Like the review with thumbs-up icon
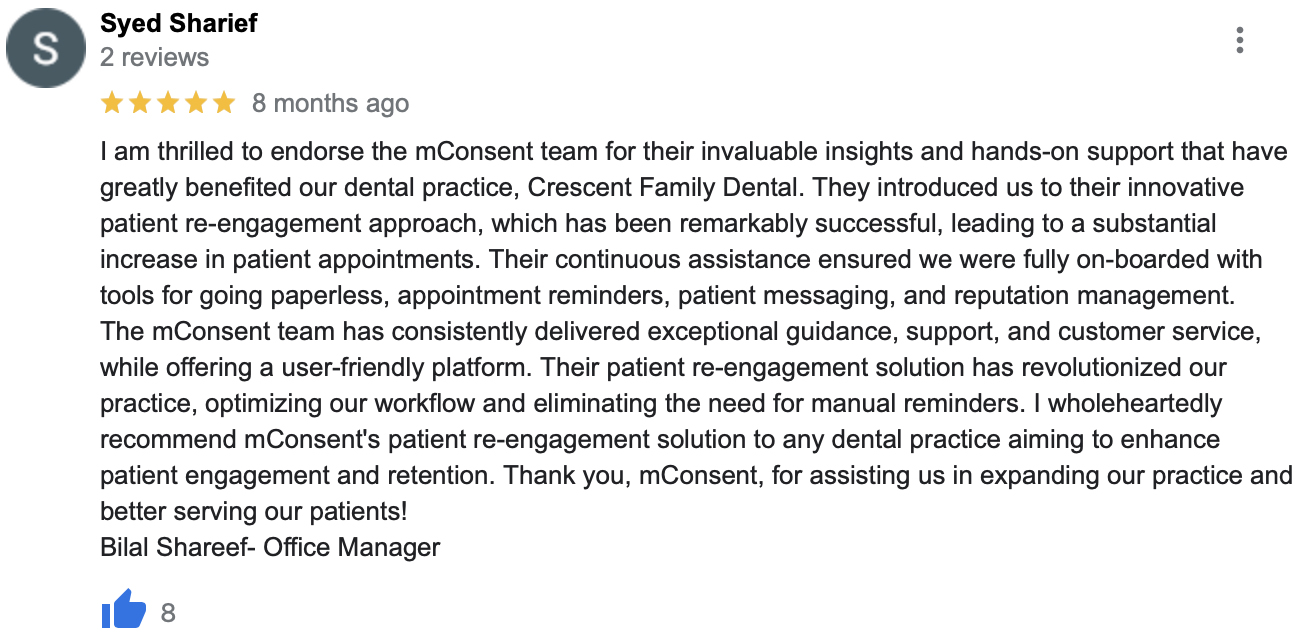The width and height of the screenshot is (1308, 636). (124, 609)
